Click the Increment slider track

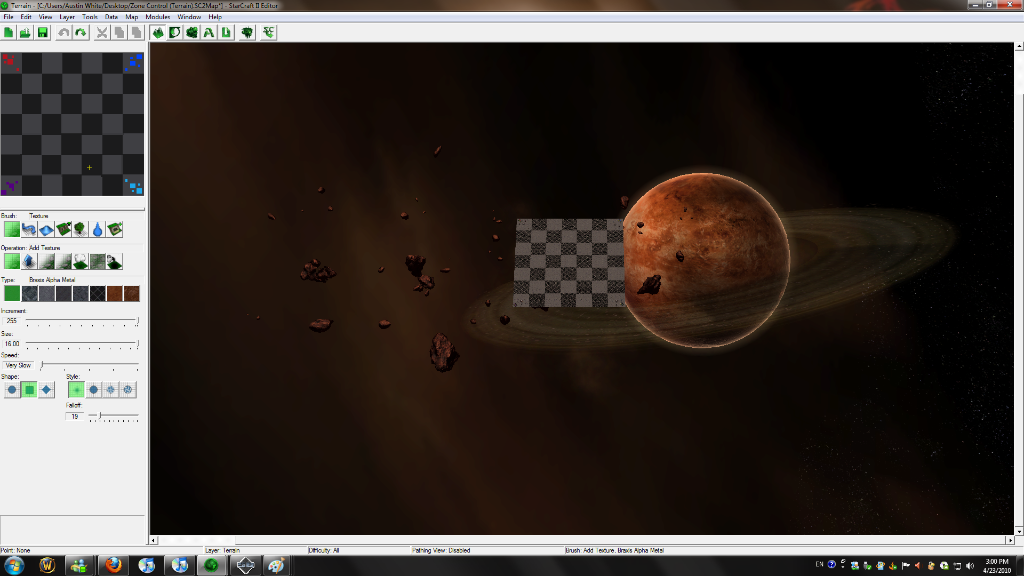click(82, 321)
